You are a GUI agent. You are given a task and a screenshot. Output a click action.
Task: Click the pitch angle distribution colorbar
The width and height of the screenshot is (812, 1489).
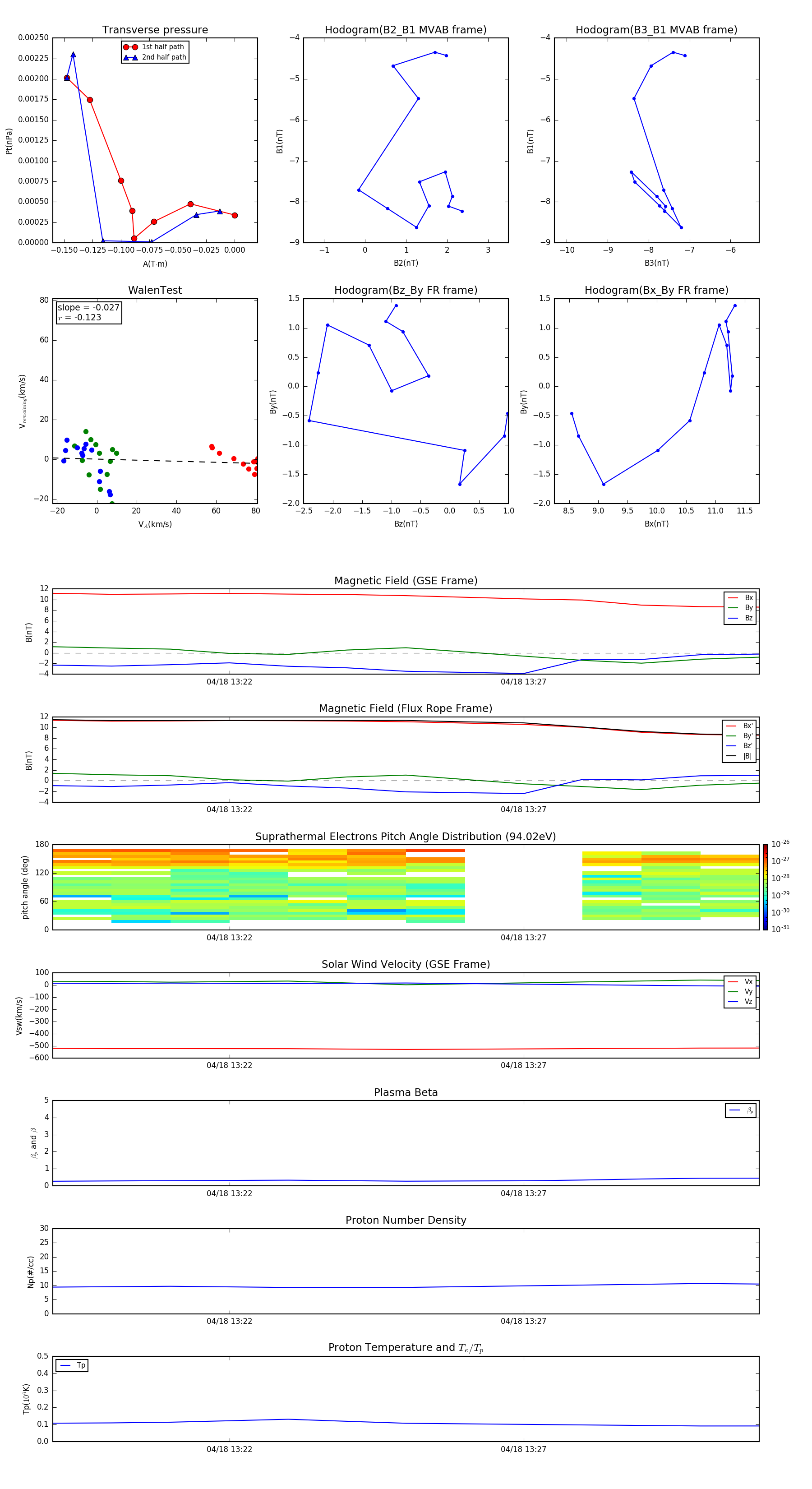765,887
